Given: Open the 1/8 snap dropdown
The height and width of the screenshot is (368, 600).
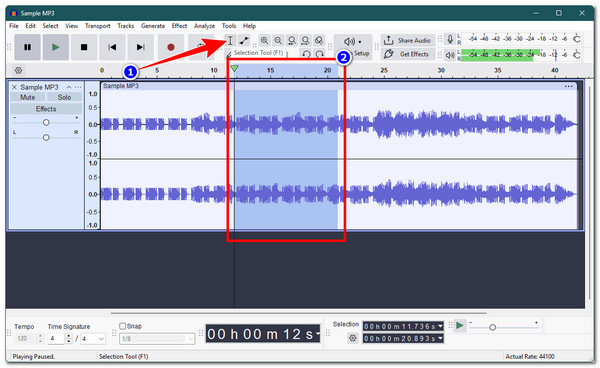Looking at the screenshot, I should coord(157,339).
